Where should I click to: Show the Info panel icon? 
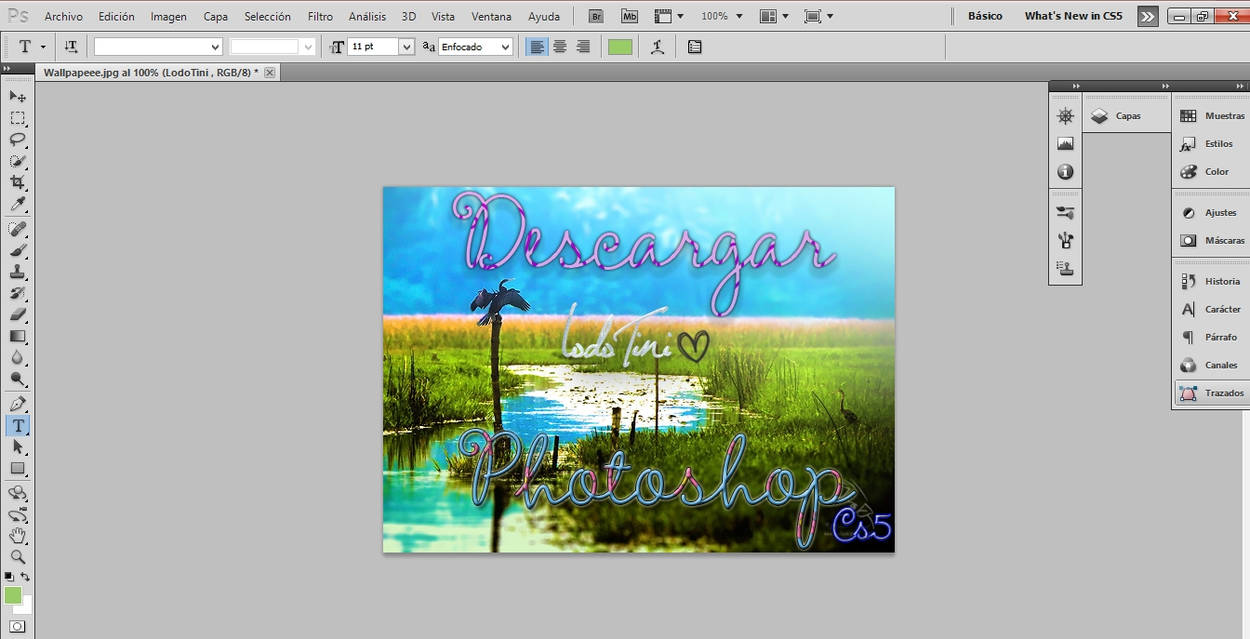(x=1065, y=172)
